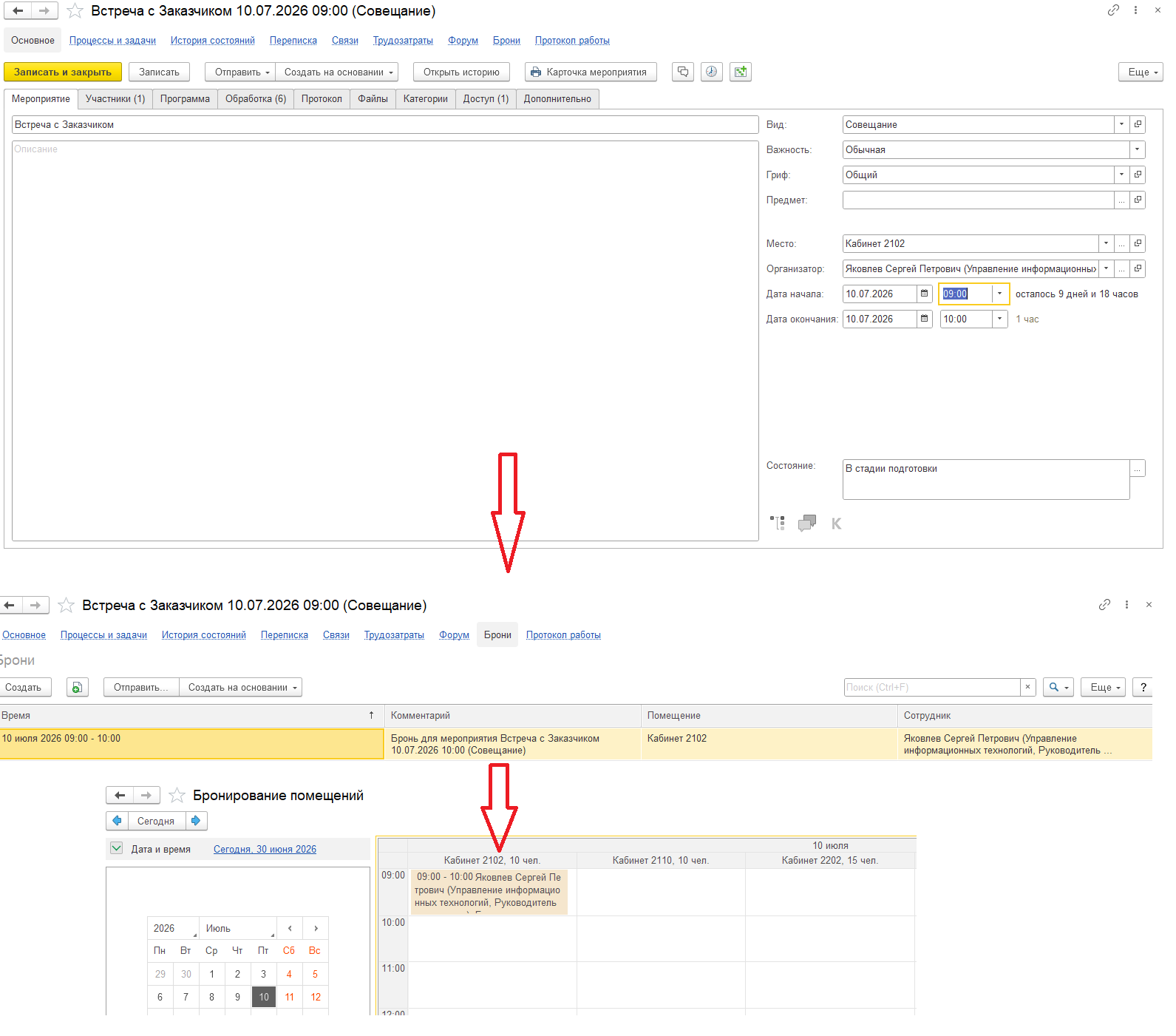The image size is (1176, 1036).
Task: Click Кабинет 2110, 10 чел. column header
Action: tap(661, 860)
